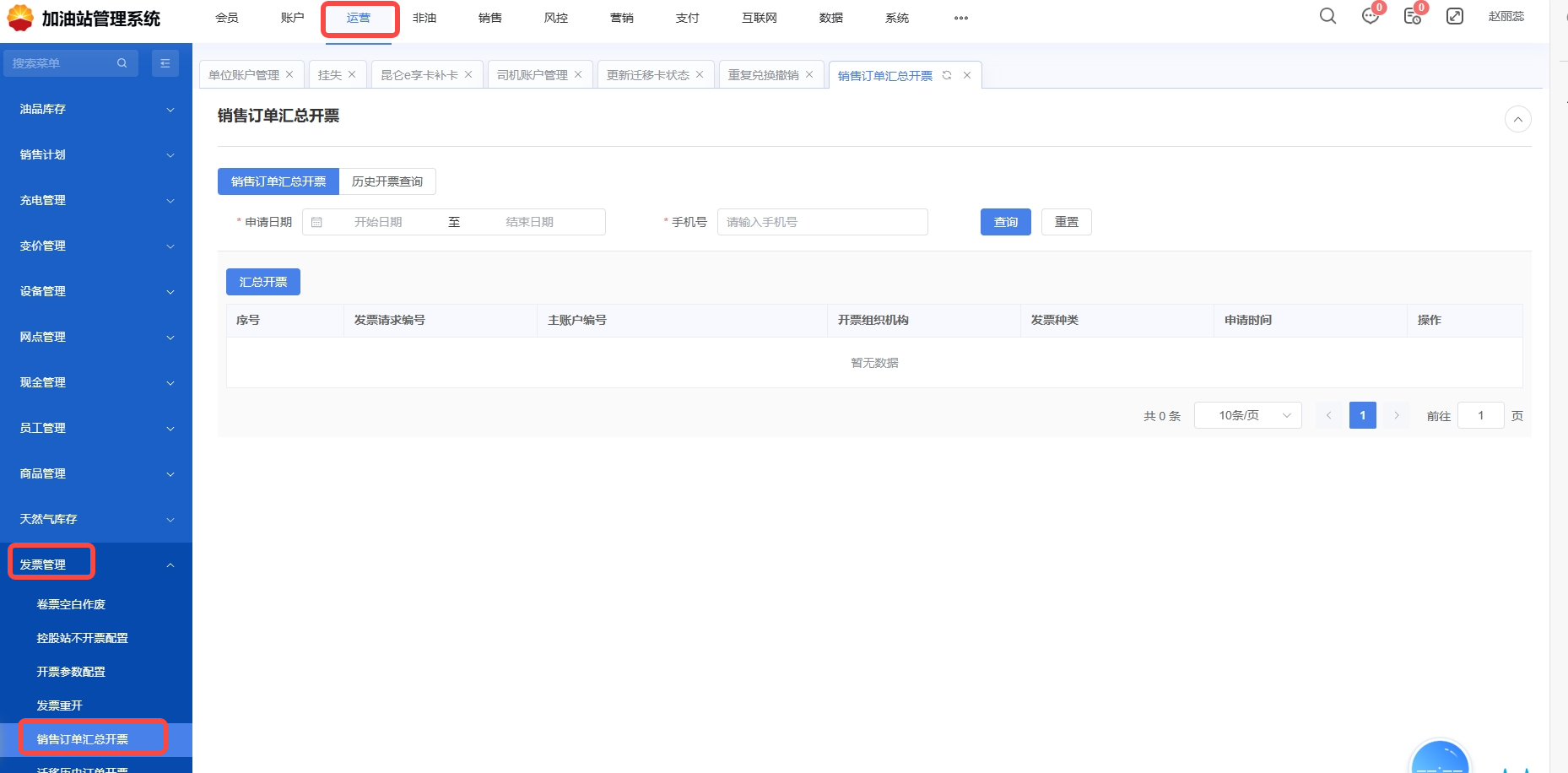1568x773 pixels.
Task: Refresh the 销售订单汇总开票 tab
Action: (947, 75)
